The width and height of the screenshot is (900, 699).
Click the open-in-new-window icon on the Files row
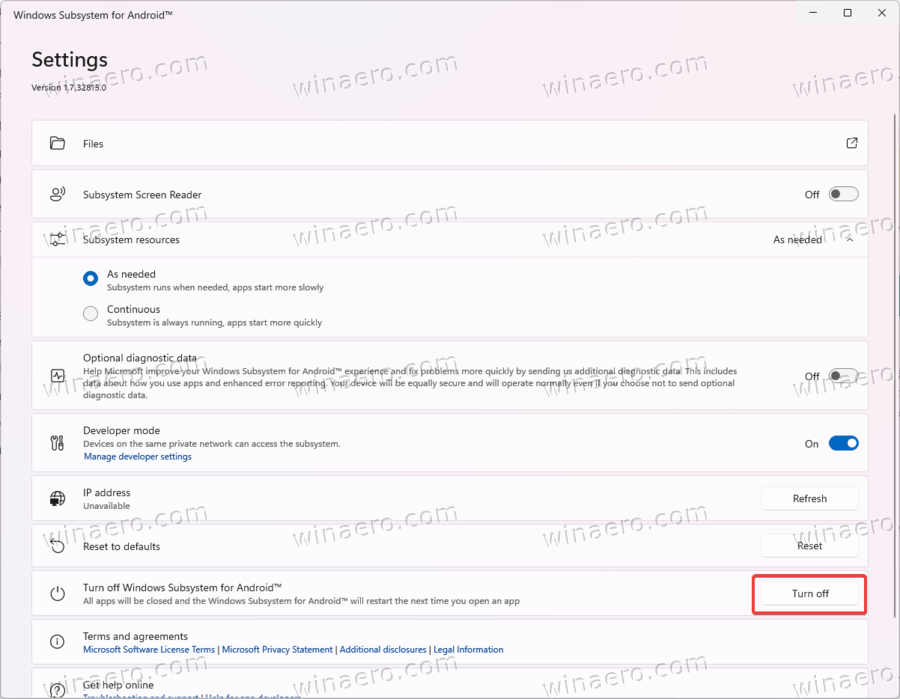[851, 143]
